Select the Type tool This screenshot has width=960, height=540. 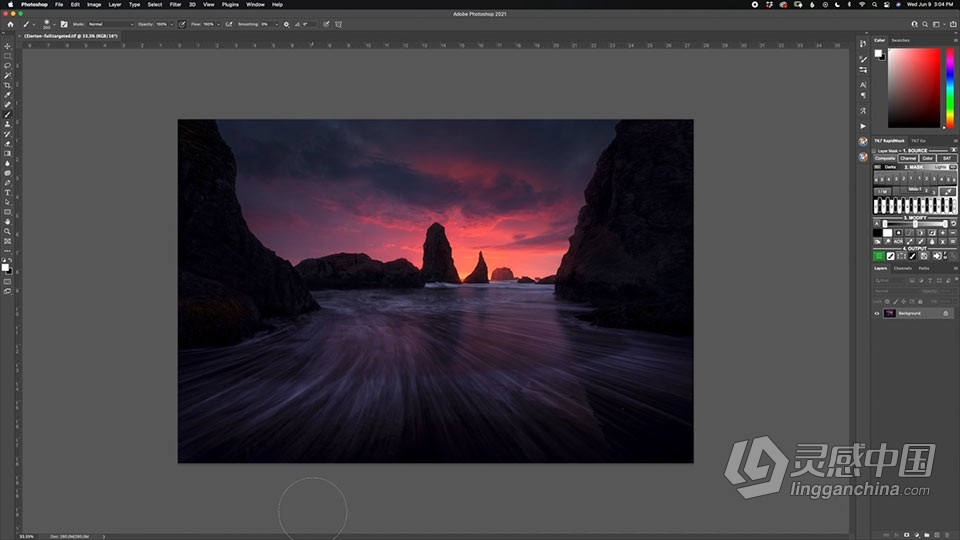(x=7, y=192)
